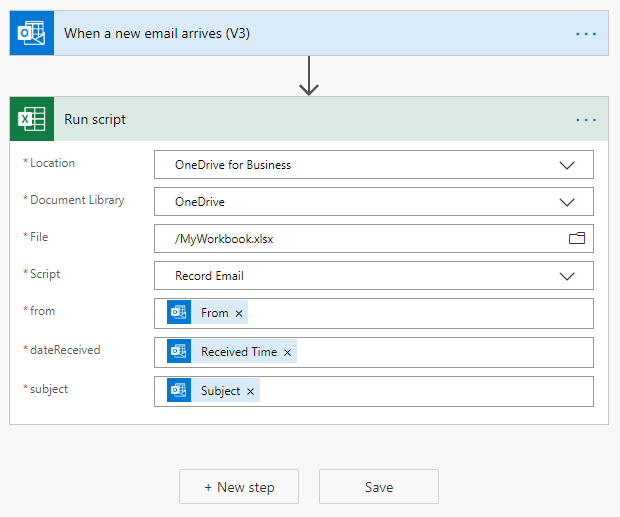620x517 pixels.
Task: Click the Outlook icon on the email trigger
Action: click(32, 33)
